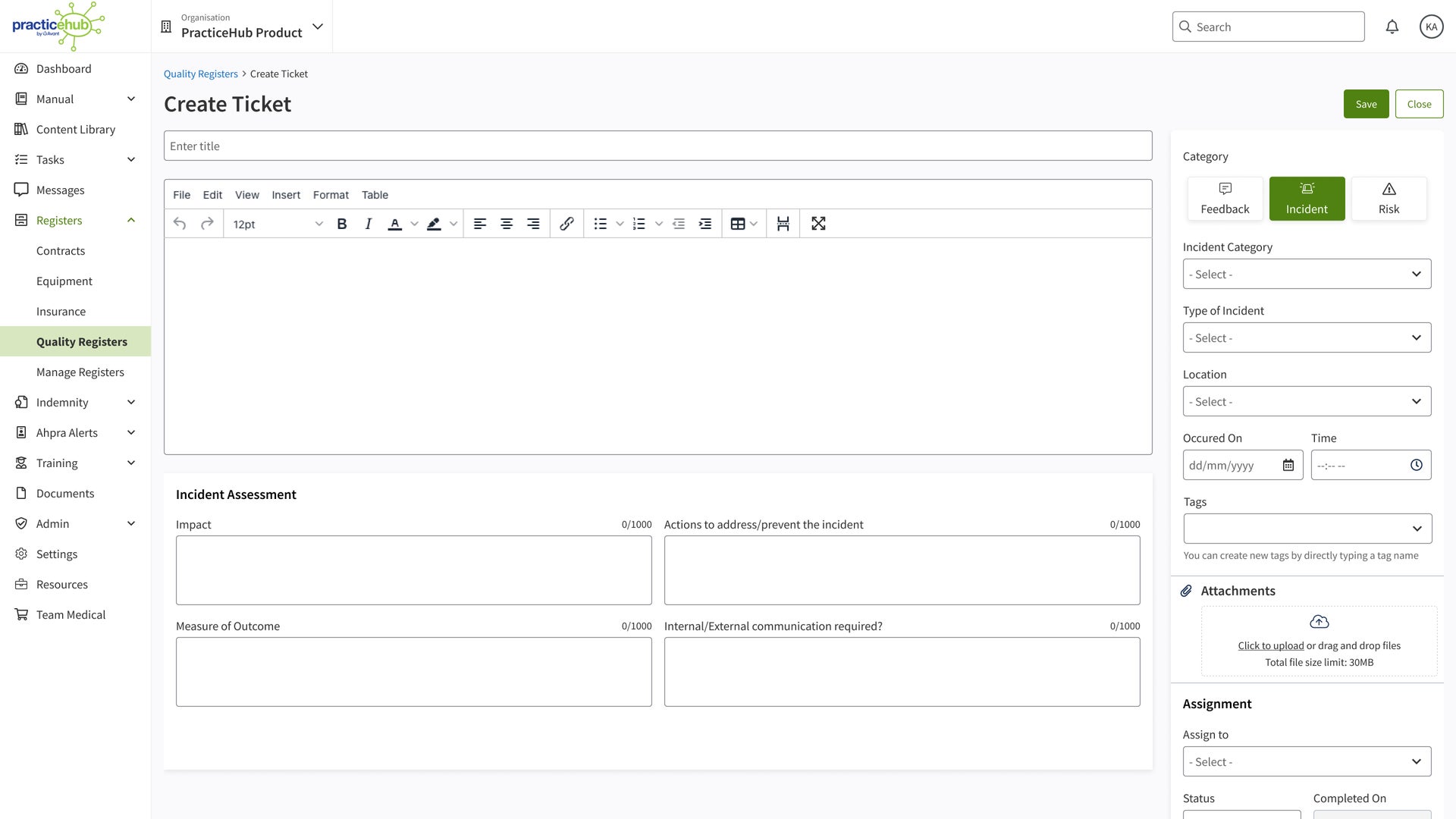Open the Type of Incident dropdown

(1307, 337)
